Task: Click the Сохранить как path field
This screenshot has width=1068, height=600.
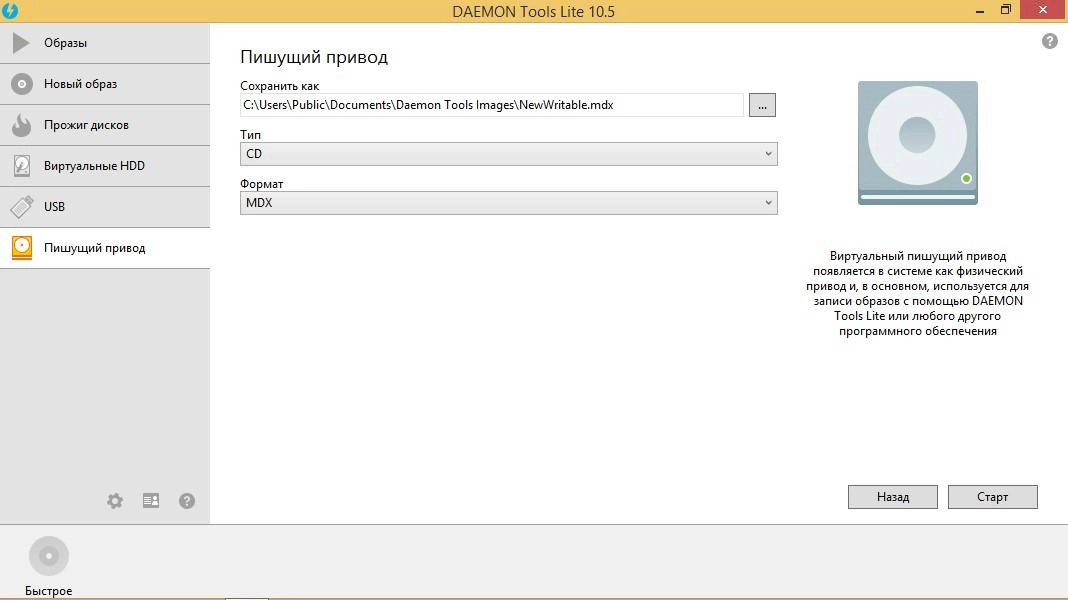Action: click(x=492, y=106)
